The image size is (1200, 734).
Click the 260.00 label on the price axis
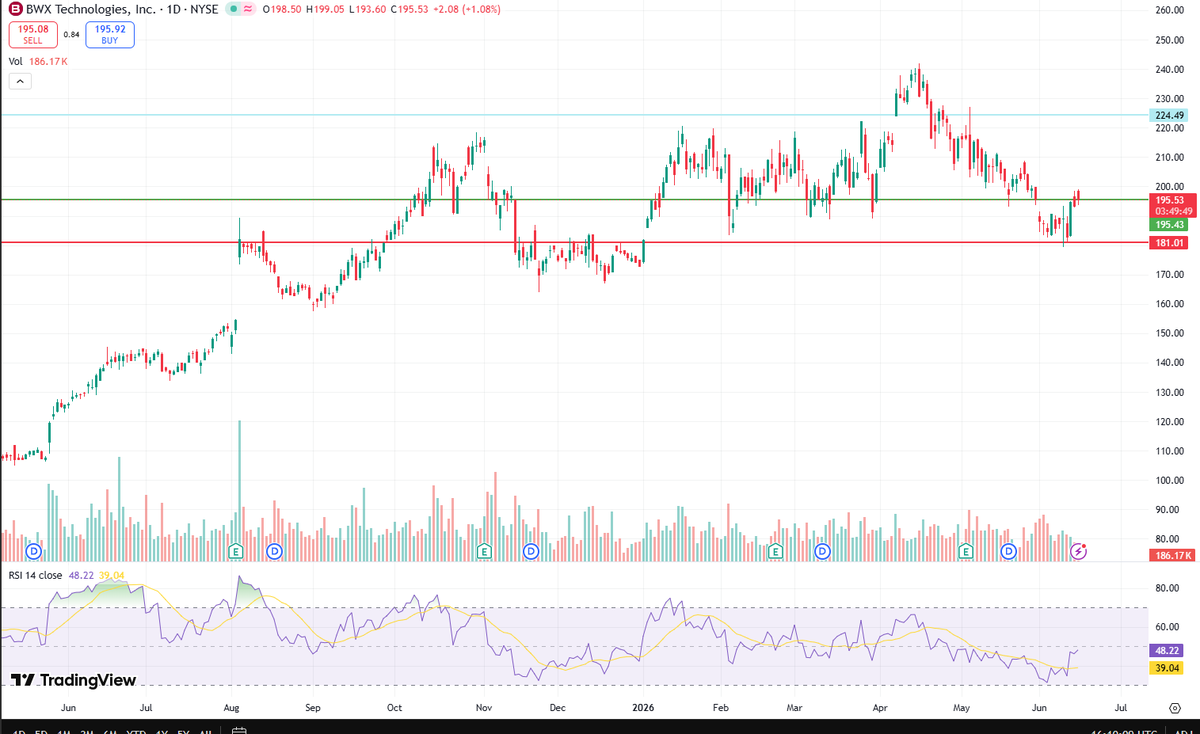1170,10
